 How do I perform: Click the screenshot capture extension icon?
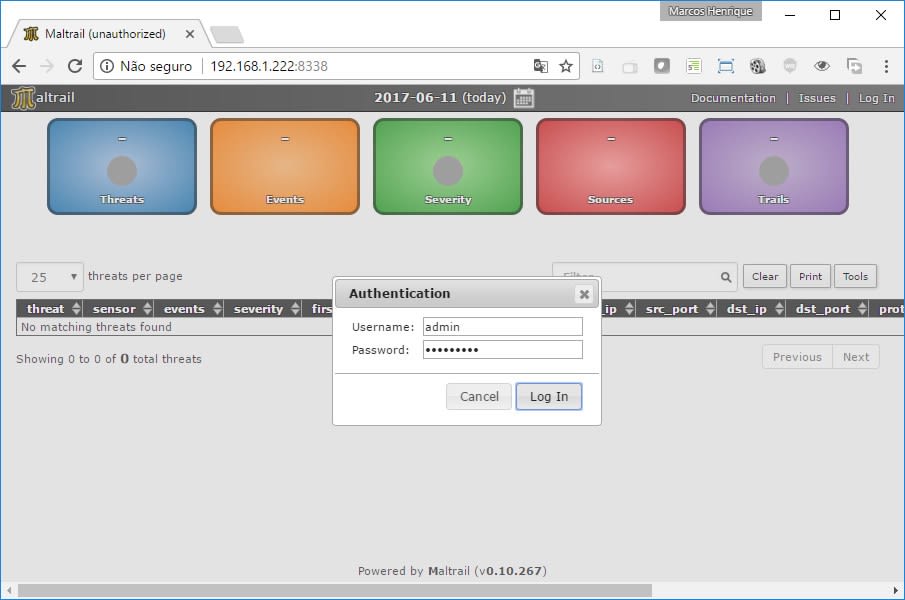click(x=726, y=66)
